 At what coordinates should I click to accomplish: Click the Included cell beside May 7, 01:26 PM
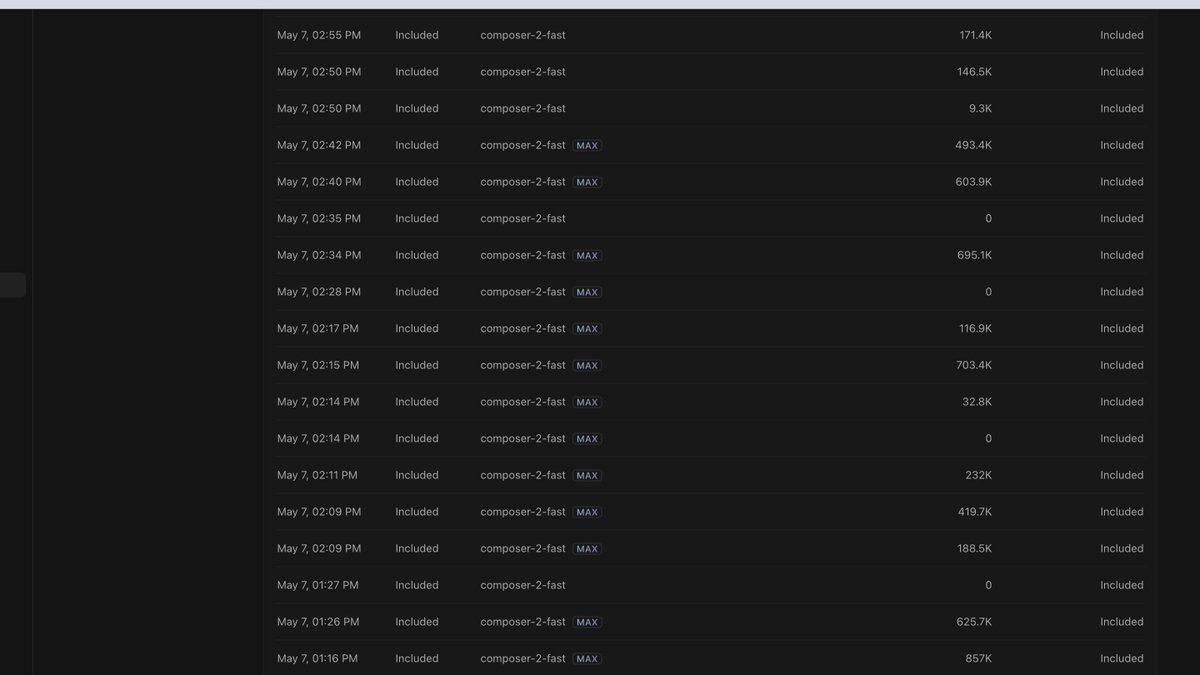(417, 622)
